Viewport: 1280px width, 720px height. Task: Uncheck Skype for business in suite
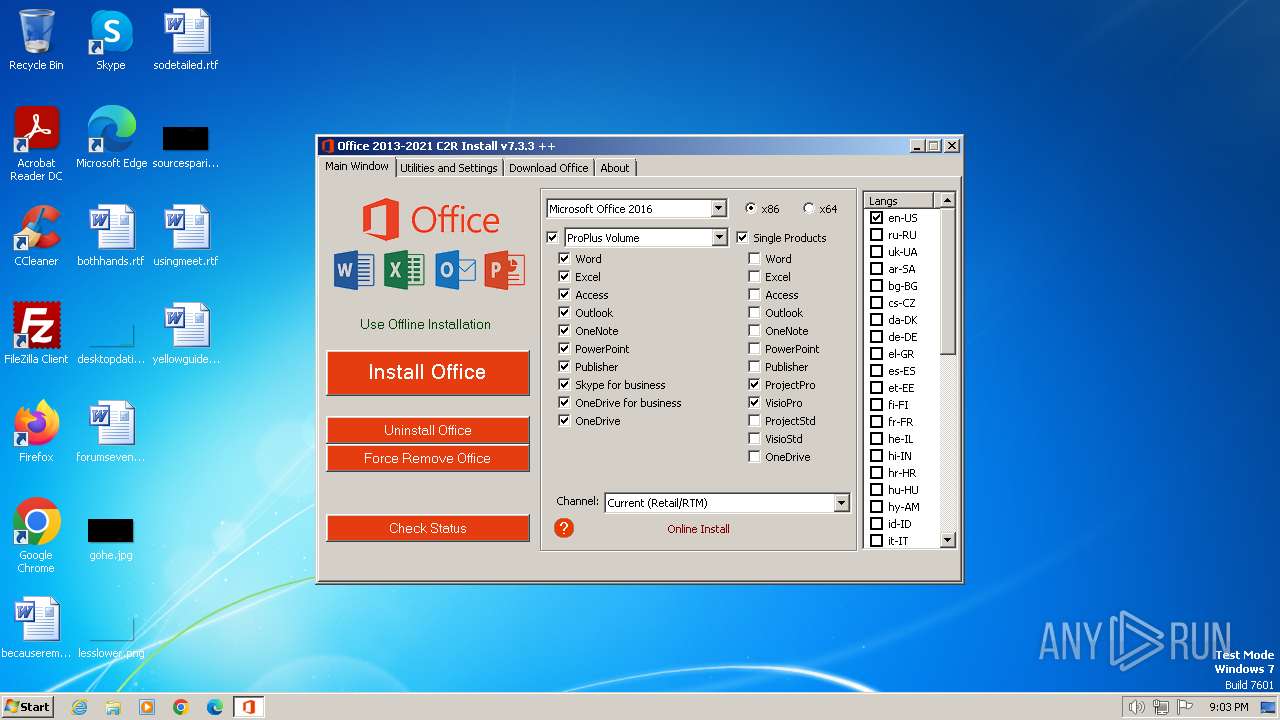[x=564, y=385]
